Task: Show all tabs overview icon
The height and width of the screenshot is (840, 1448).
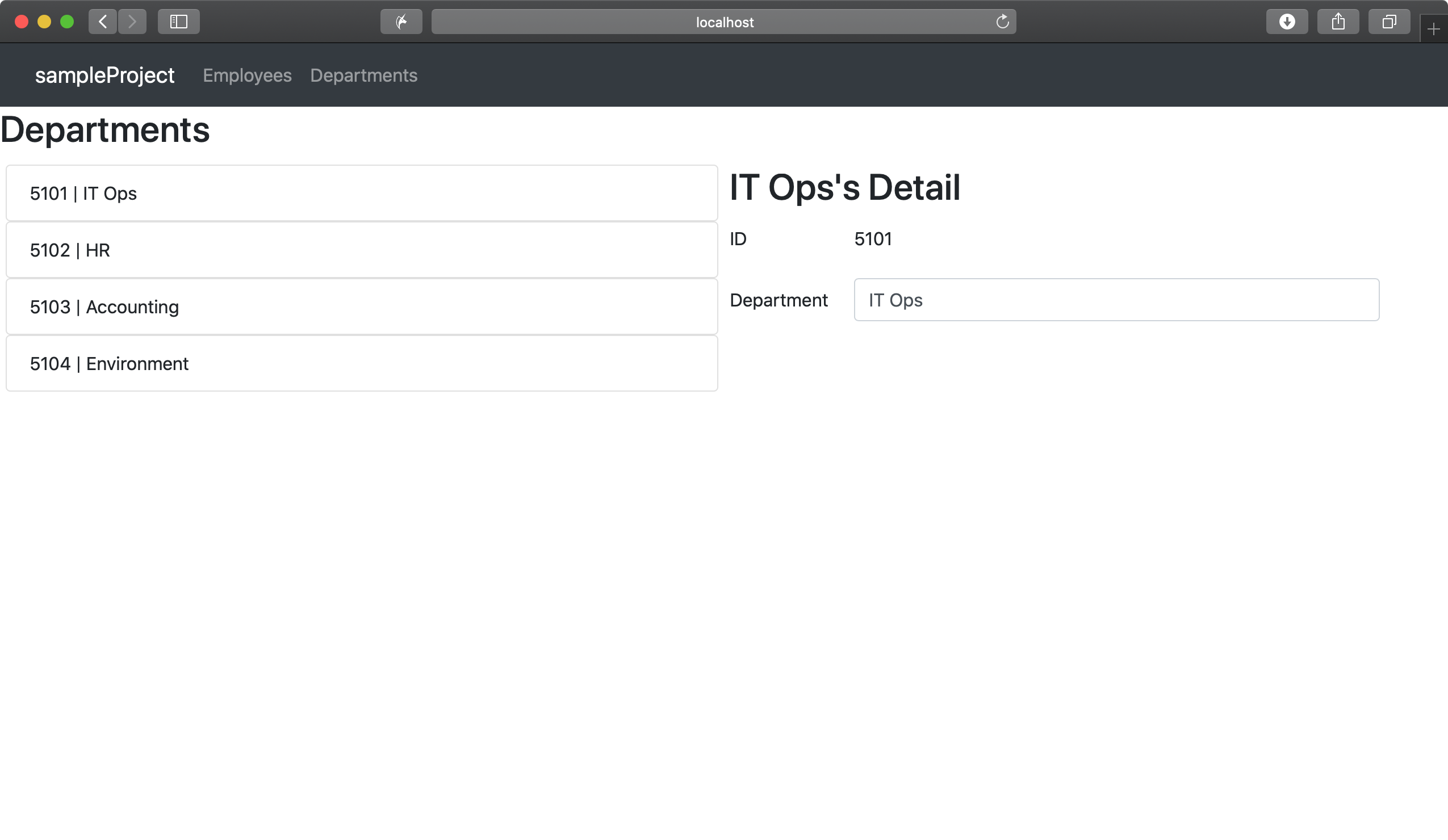Action: coord(1389,22)
